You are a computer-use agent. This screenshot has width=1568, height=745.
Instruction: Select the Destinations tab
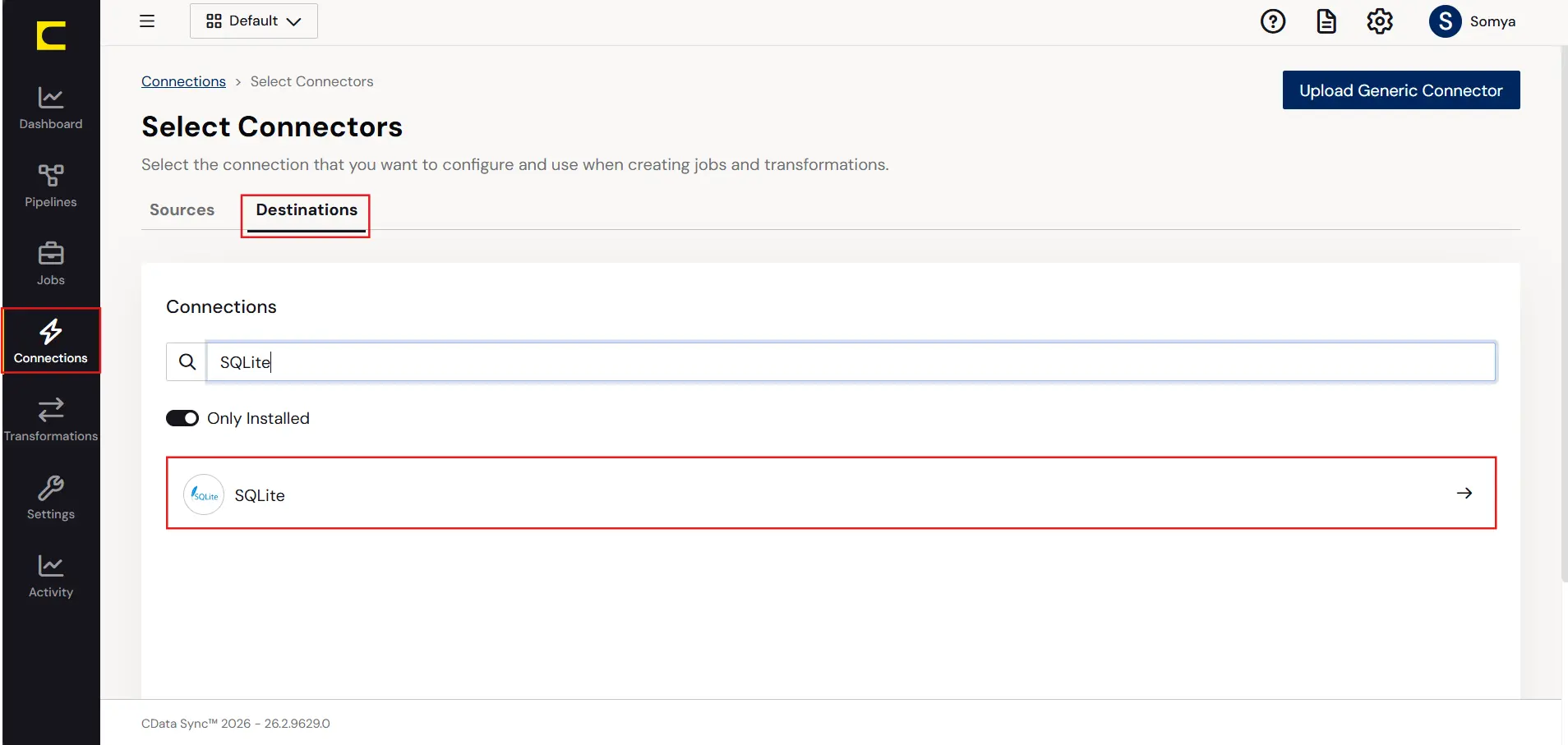coord(307,210)
